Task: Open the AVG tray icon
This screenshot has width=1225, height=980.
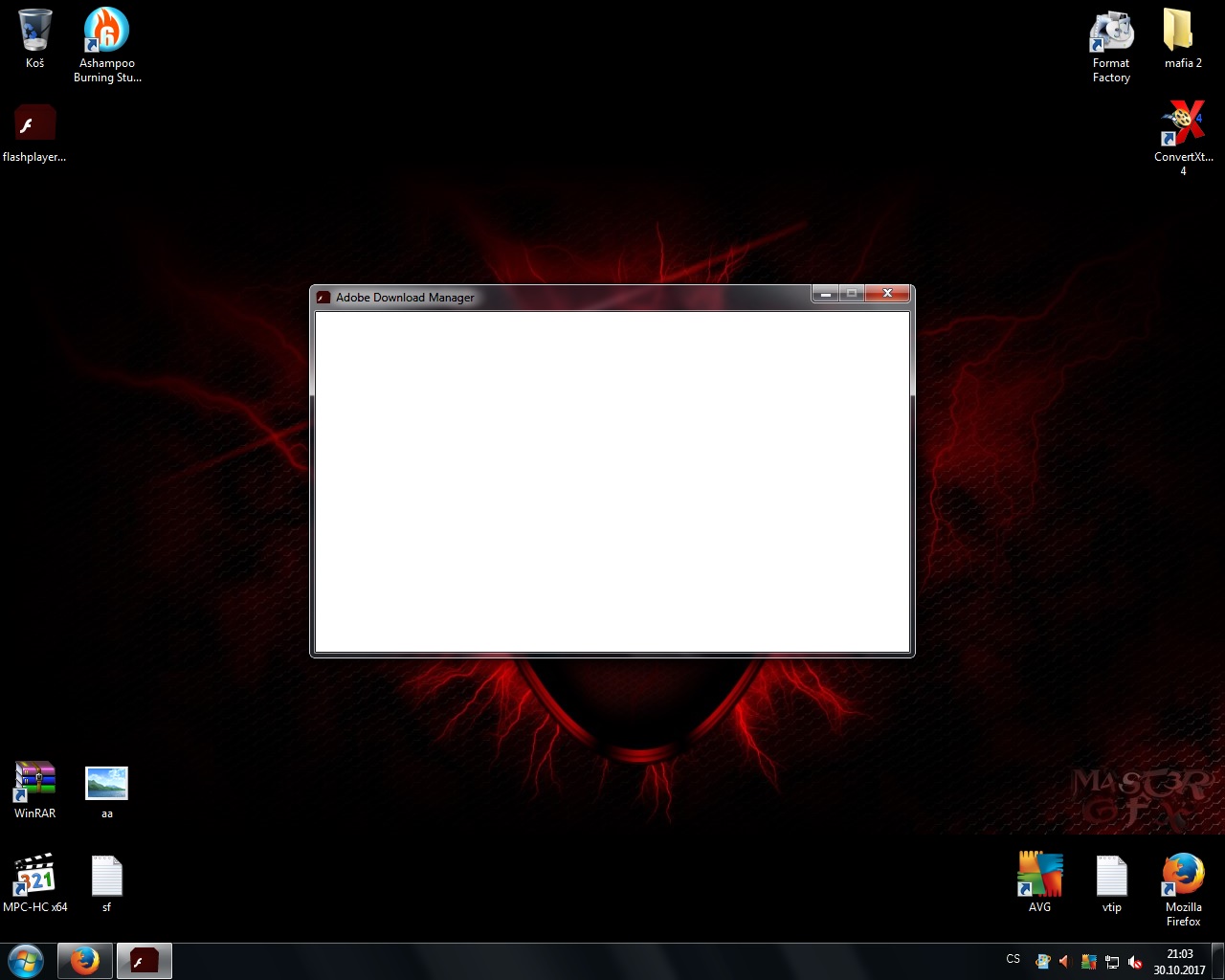Action: [x=1088, y=962]
